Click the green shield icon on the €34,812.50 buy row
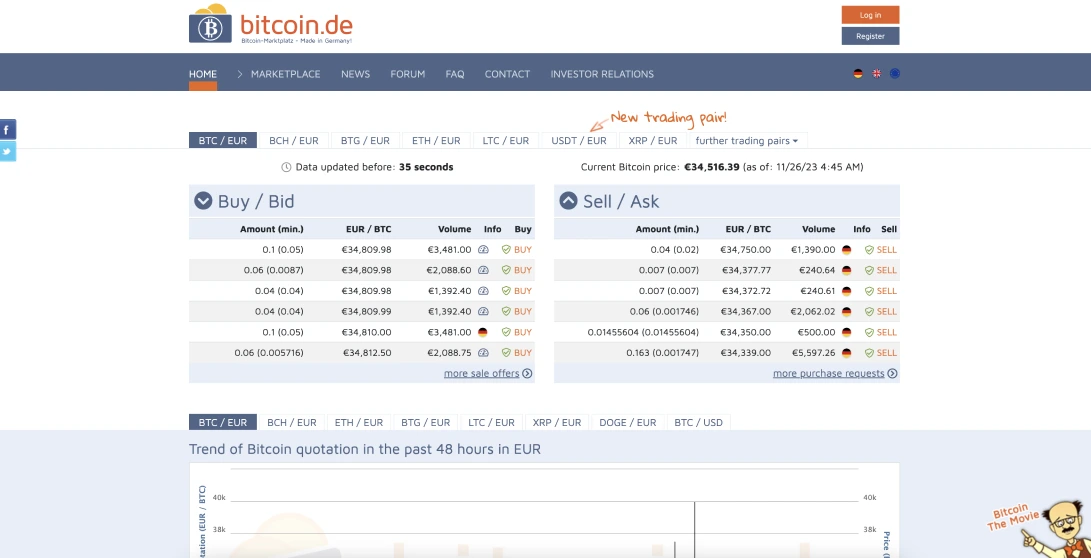 pyautogui.click(x=506, y=353)
